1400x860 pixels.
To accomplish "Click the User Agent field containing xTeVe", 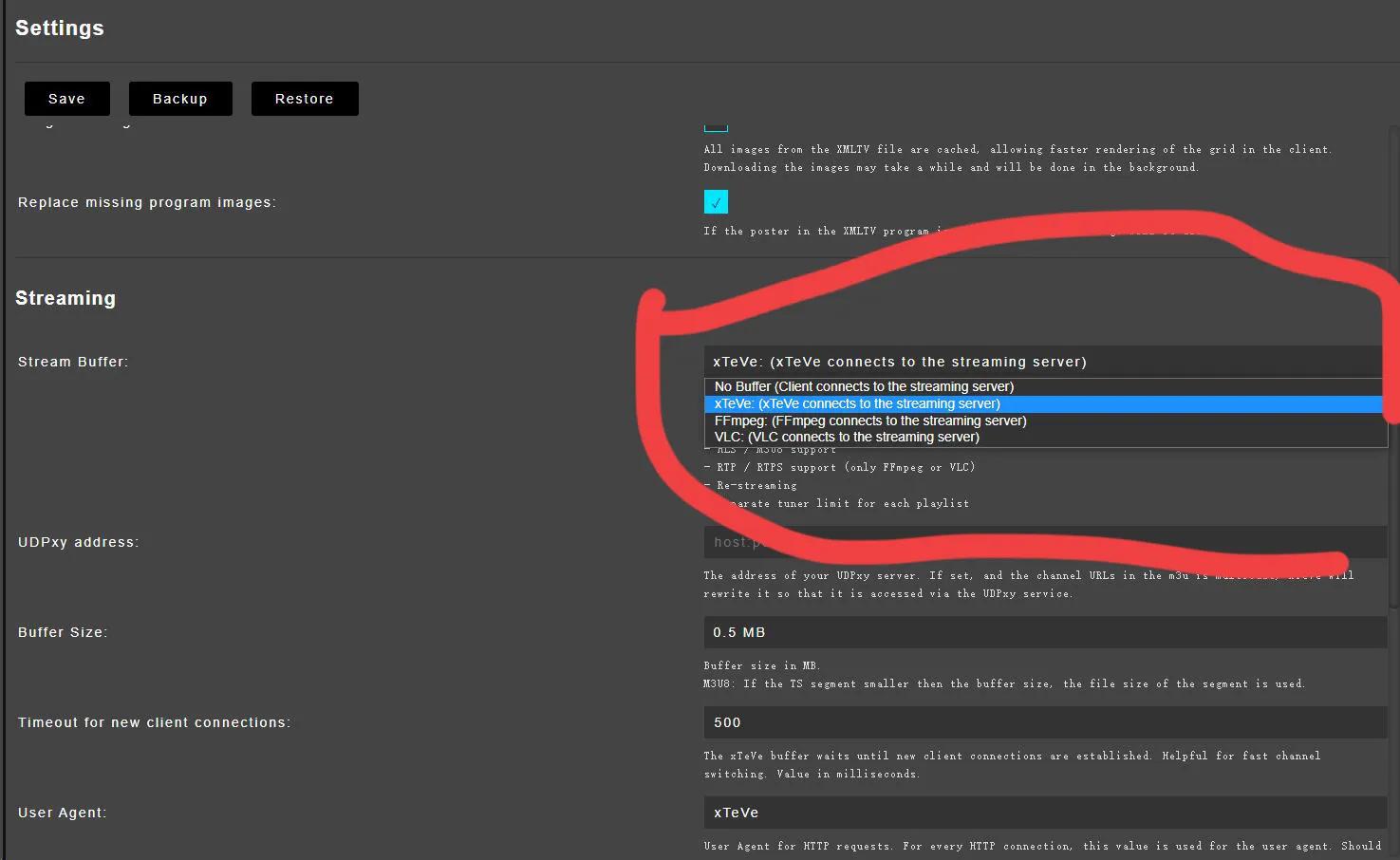I will [1042, 813].
